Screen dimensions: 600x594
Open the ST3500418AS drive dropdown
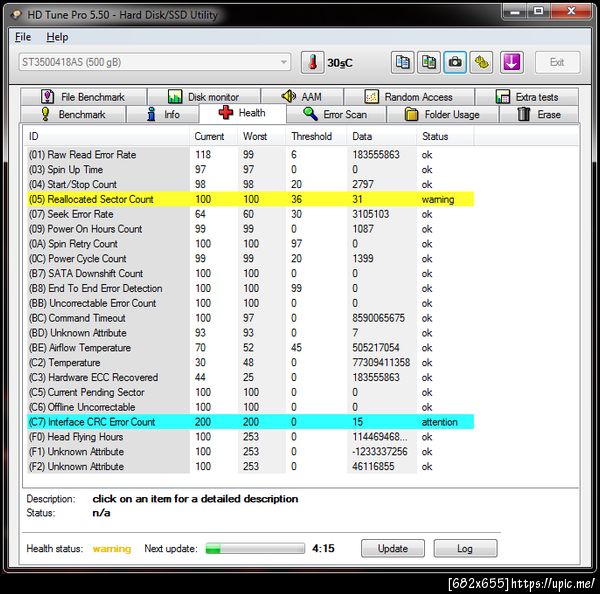pyautogui.click(x=155, y=62)
